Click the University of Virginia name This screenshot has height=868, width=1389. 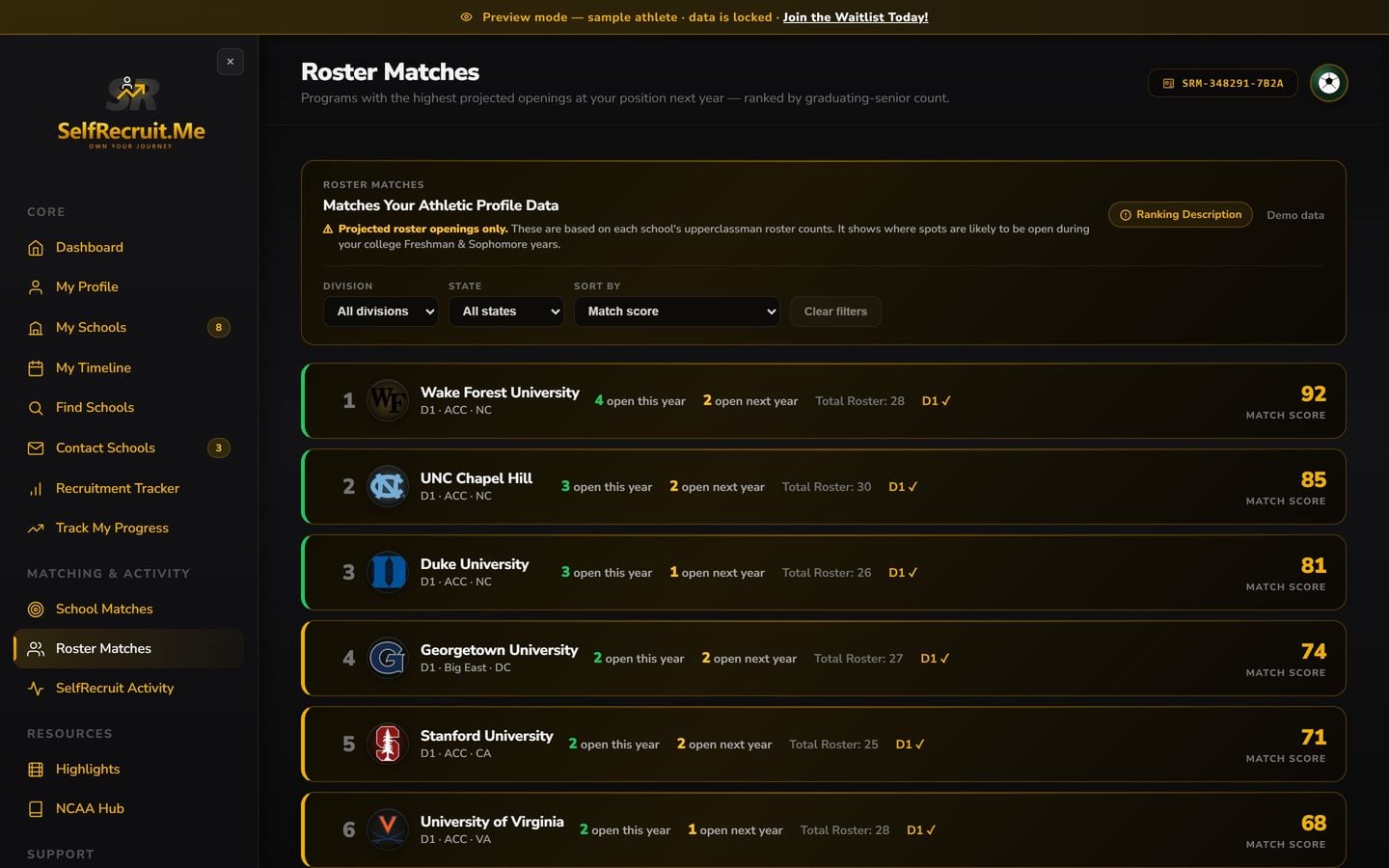[x=492, y=822]
